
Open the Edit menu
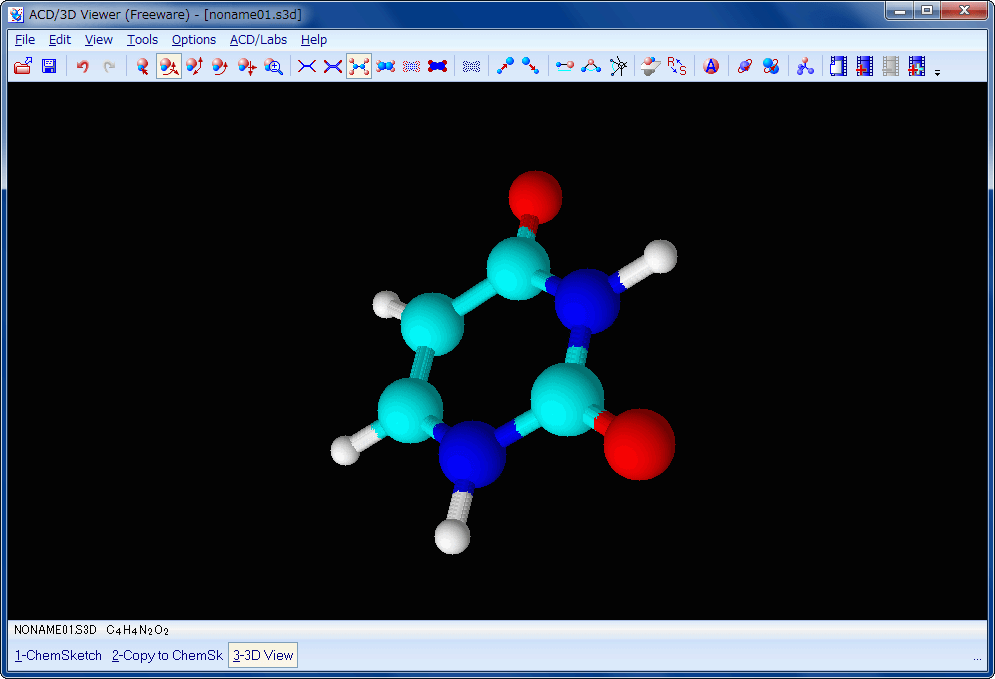click(x=60, y=39)
